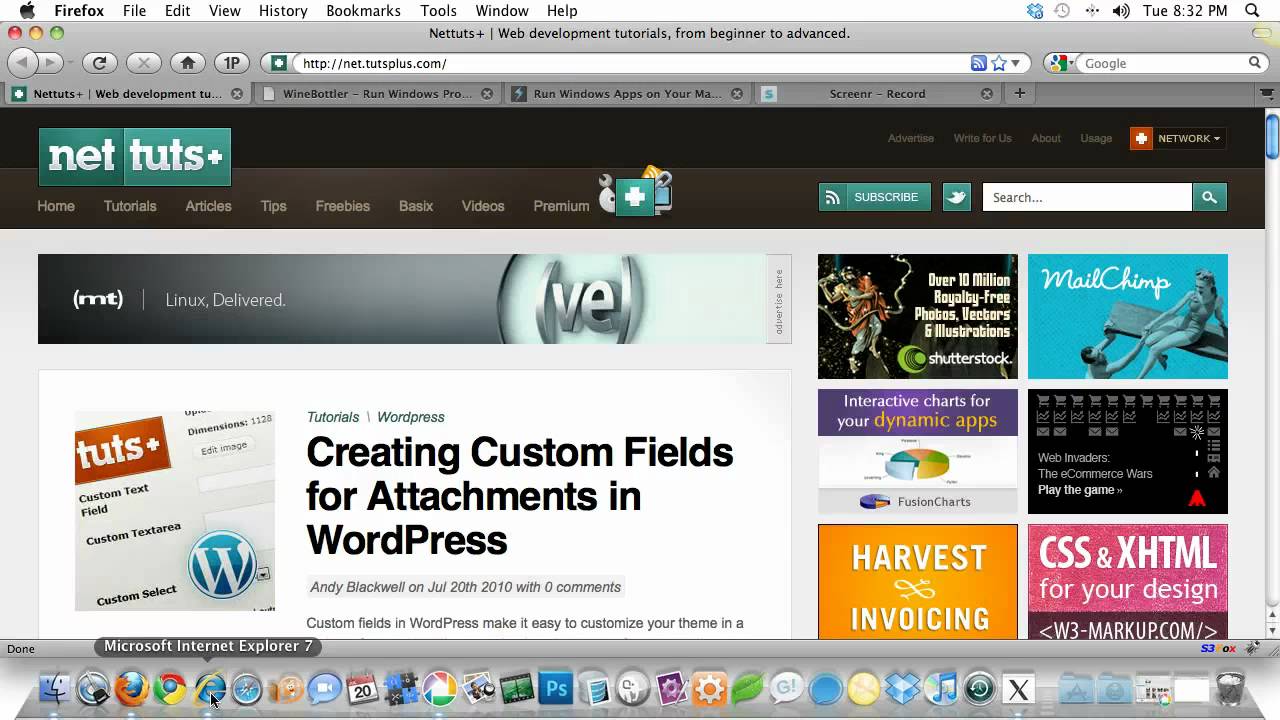Open the Premium navigation link
The height and width of the screenshot is (720, 1280).
point(561,206)
